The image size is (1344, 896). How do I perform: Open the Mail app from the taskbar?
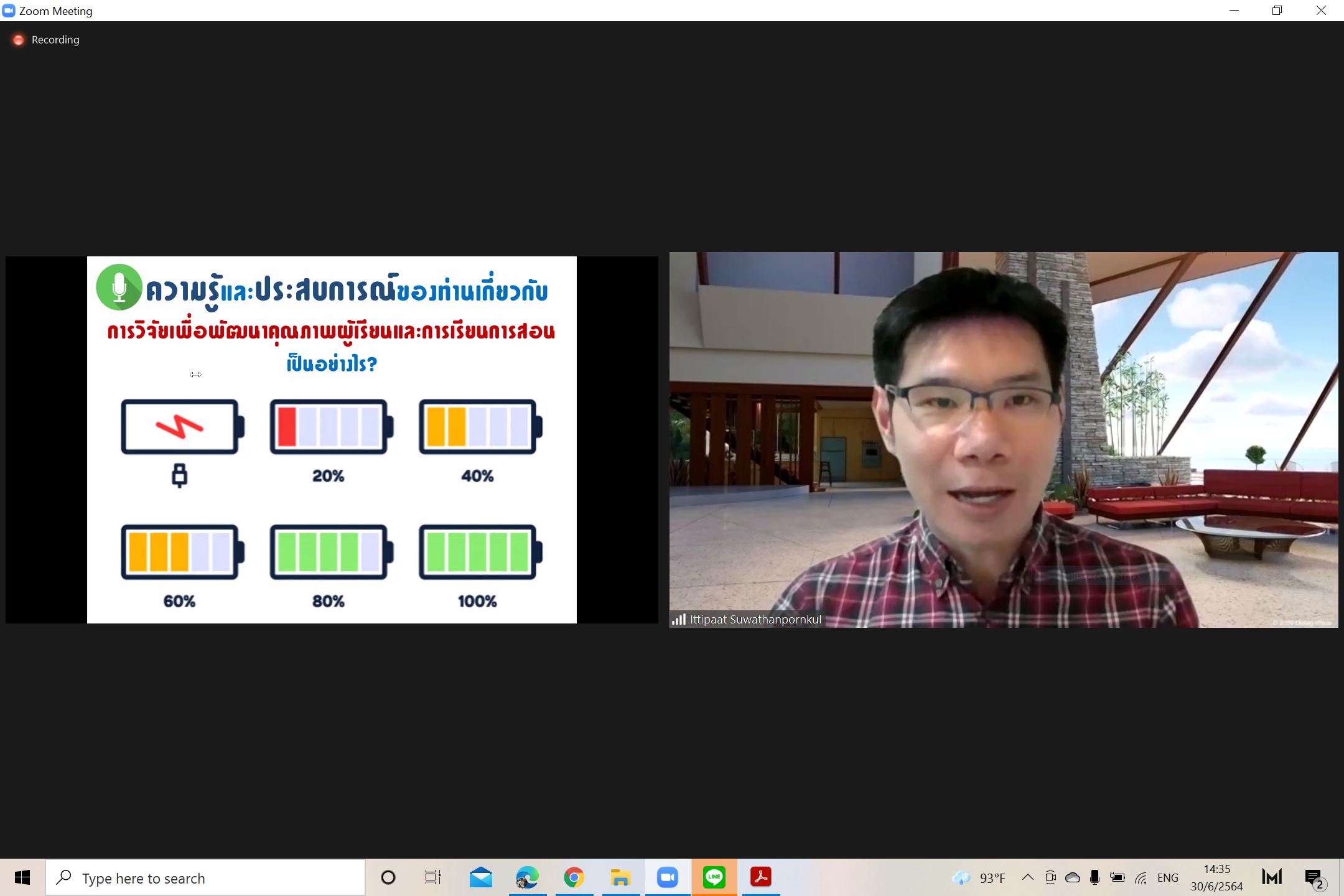pos(480,877)
